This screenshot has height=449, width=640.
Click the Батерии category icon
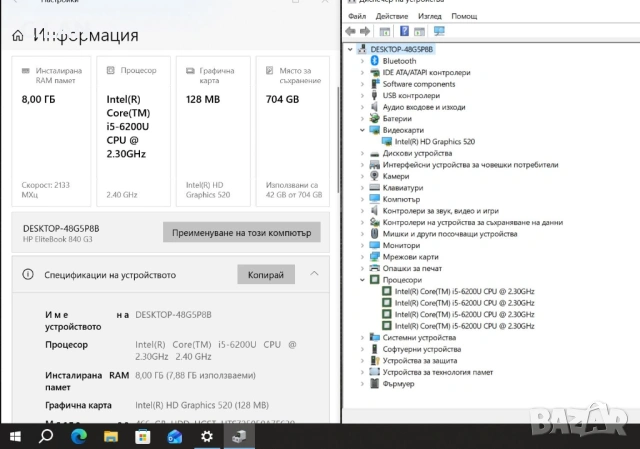click(374, 118)
